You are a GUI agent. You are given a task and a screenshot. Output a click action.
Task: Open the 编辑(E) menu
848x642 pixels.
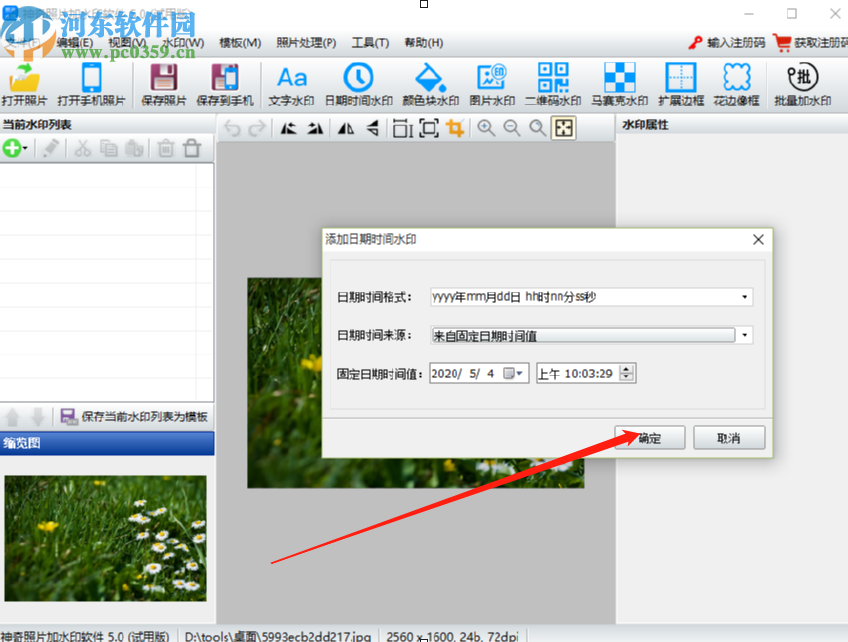tap(75, 43)
